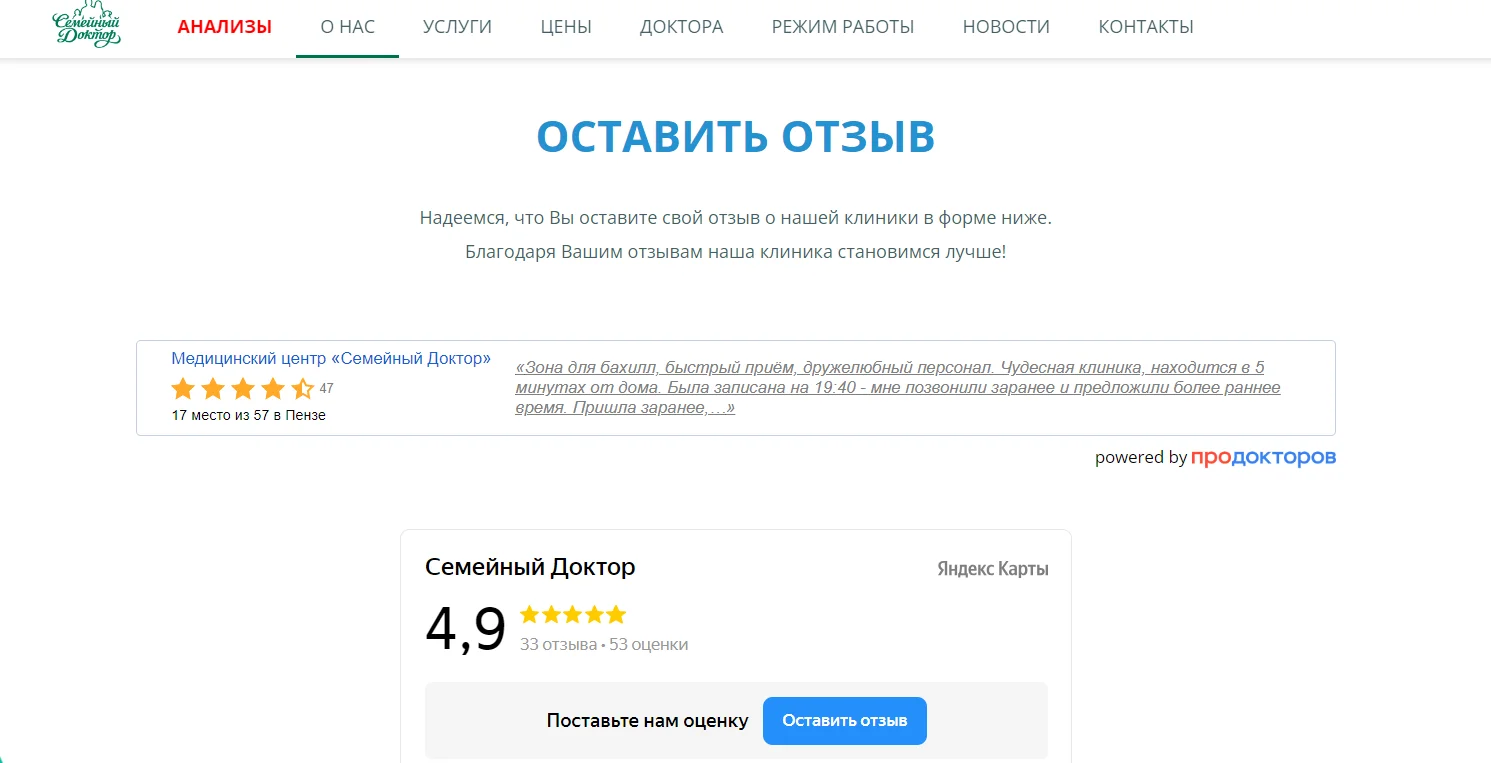Click the ОСТАВИТЬ ОТЗЫВ heading
1491x763 pixels.
[736, 137]
